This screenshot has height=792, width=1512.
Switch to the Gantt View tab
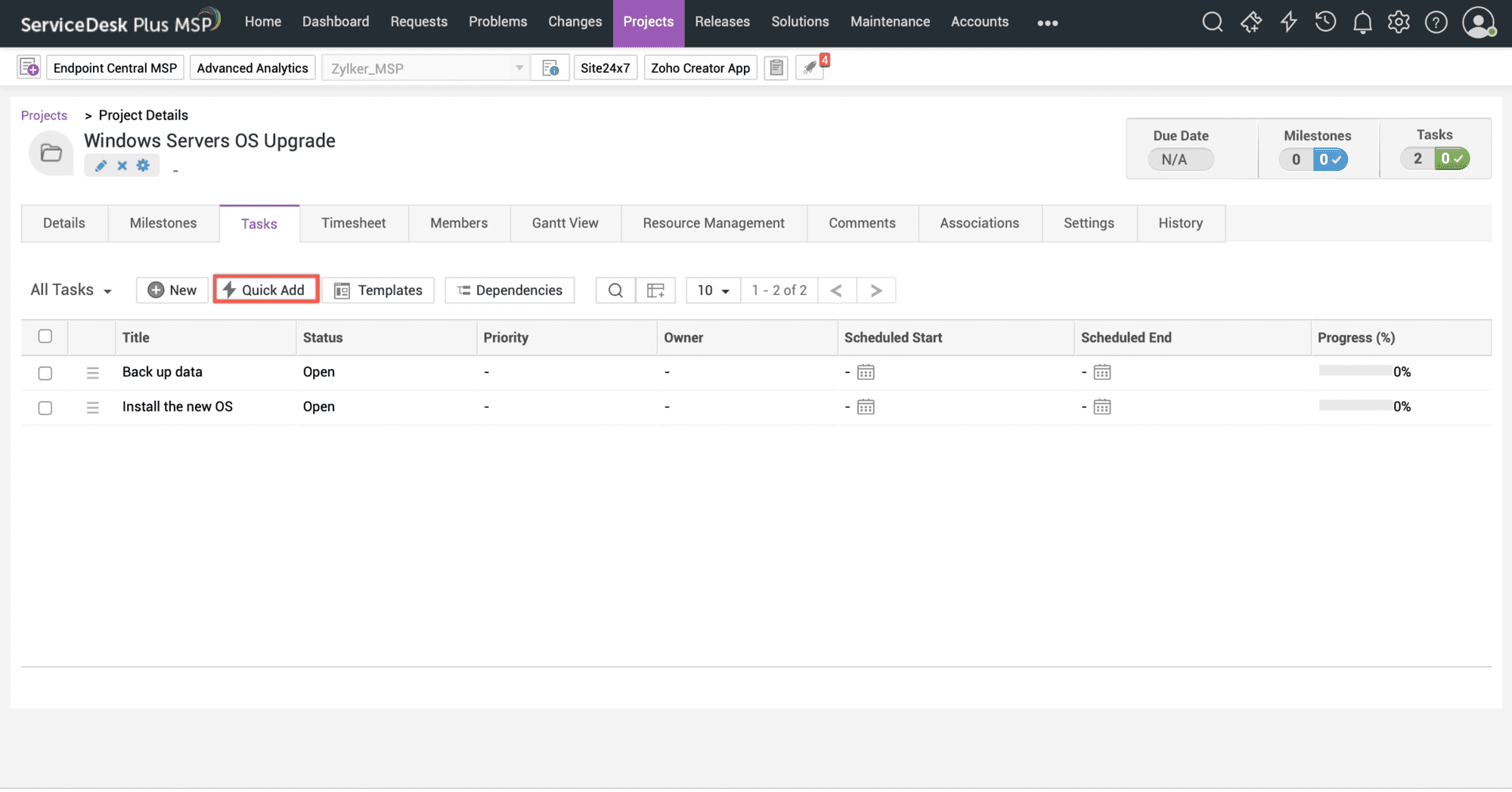coord(565,223)
